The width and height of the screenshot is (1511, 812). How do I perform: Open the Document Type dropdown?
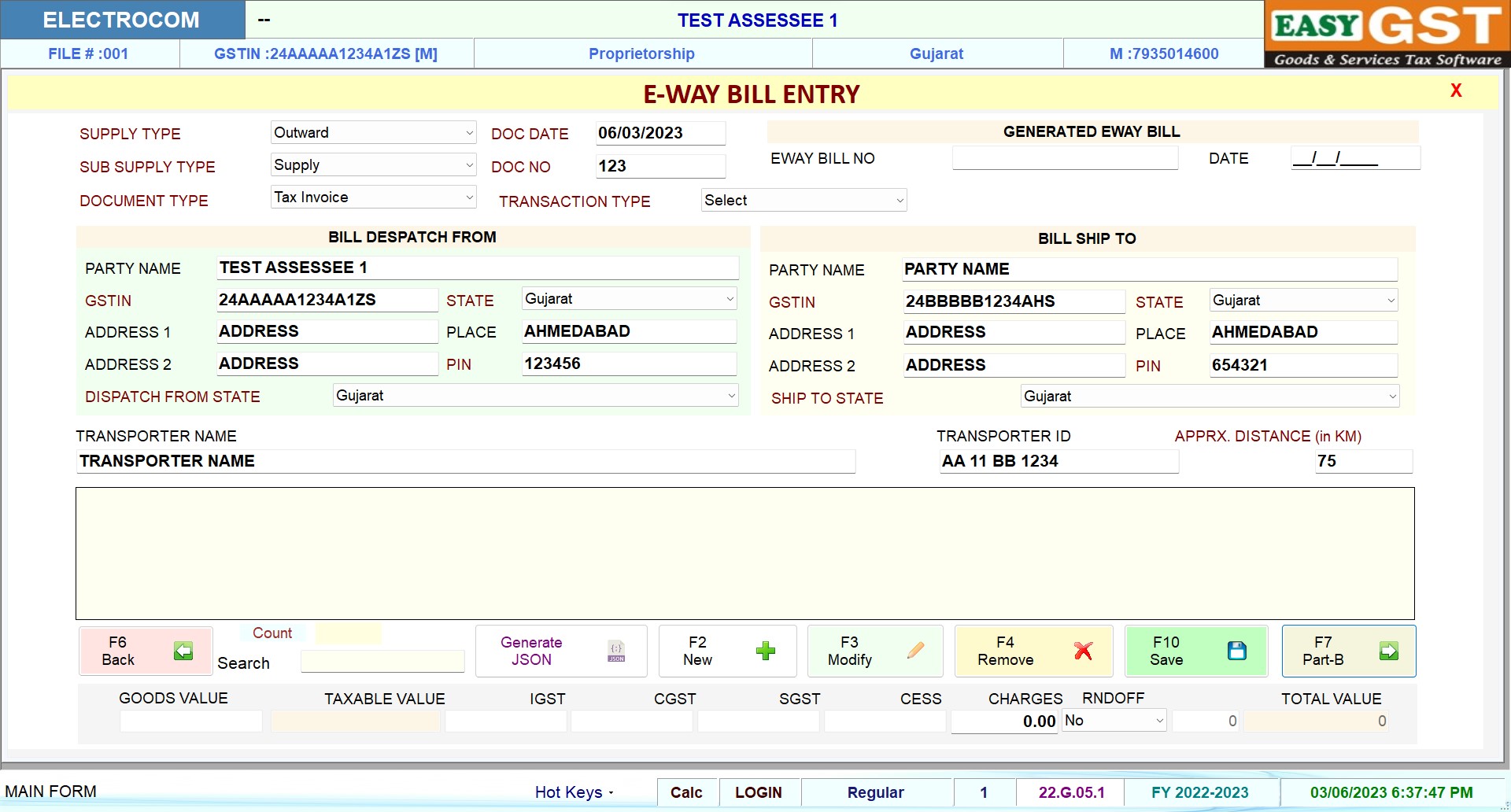(x=469, y=197)
